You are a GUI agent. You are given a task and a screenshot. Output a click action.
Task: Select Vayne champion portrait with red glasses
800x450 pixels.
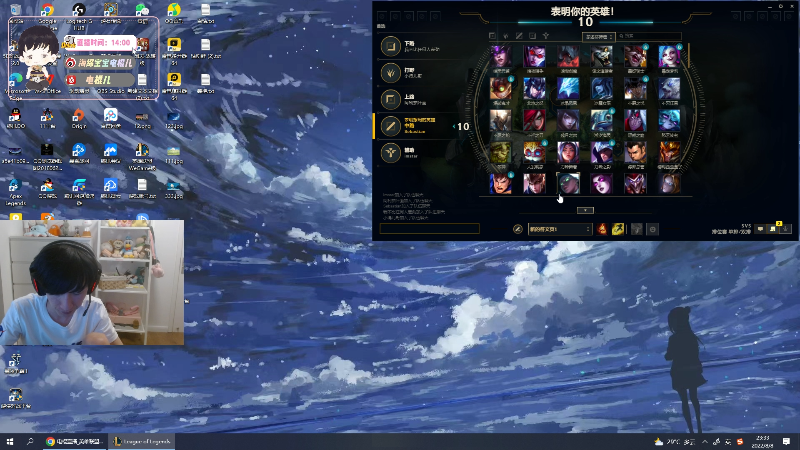pyautogui.click(x=534, y=57)
